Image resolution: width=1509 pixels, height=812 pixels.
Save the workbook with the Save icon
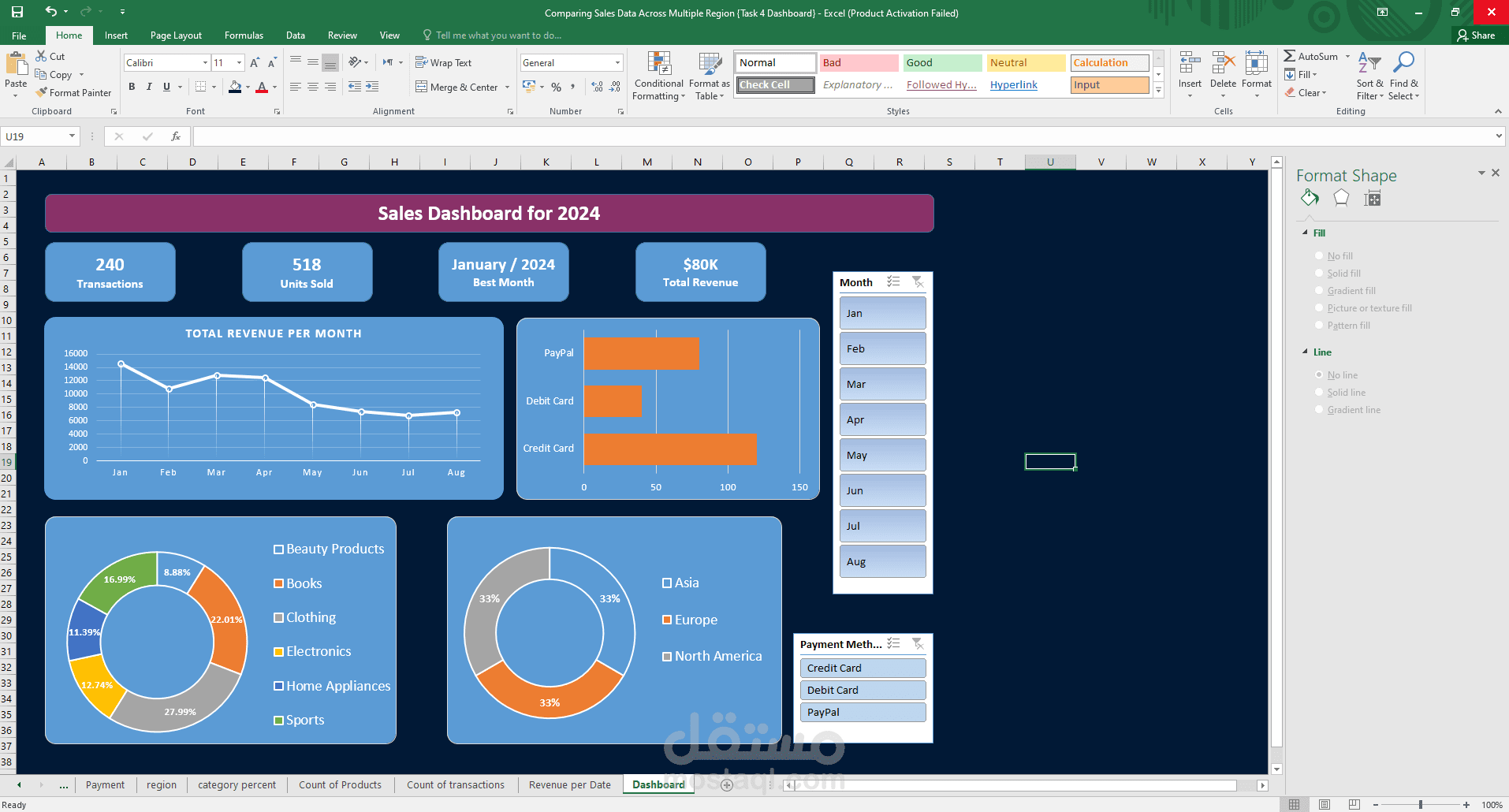17,12
